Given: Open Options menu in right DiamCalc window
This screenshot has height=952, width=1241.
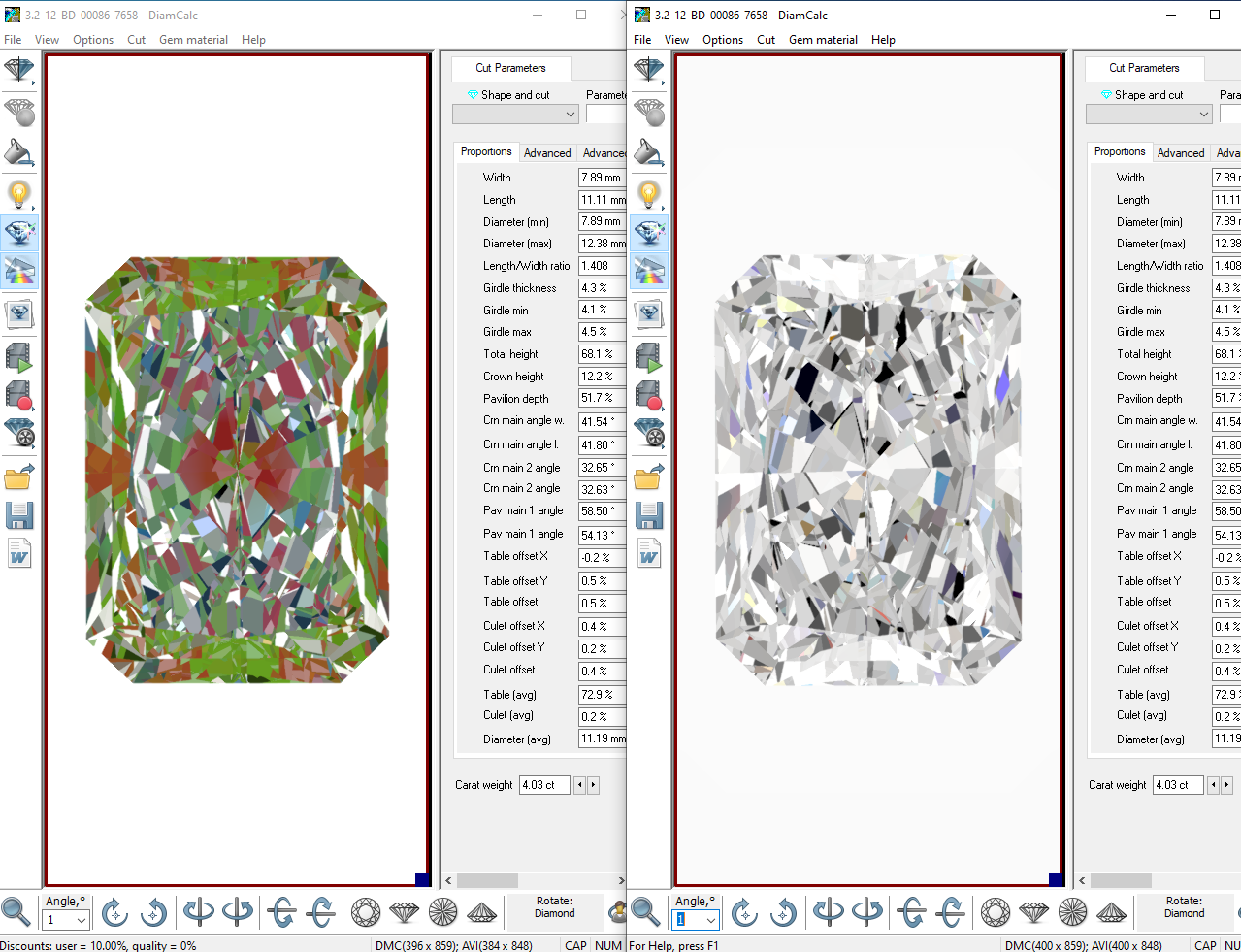Looking at the screenshot, I should 723,40.
